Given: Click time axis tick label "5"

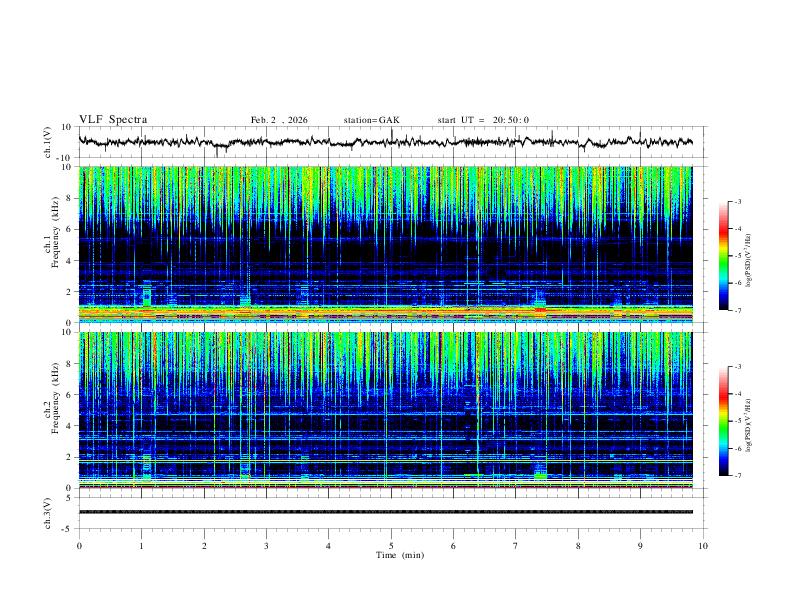Looking at the screenshot, I should 391,546.
